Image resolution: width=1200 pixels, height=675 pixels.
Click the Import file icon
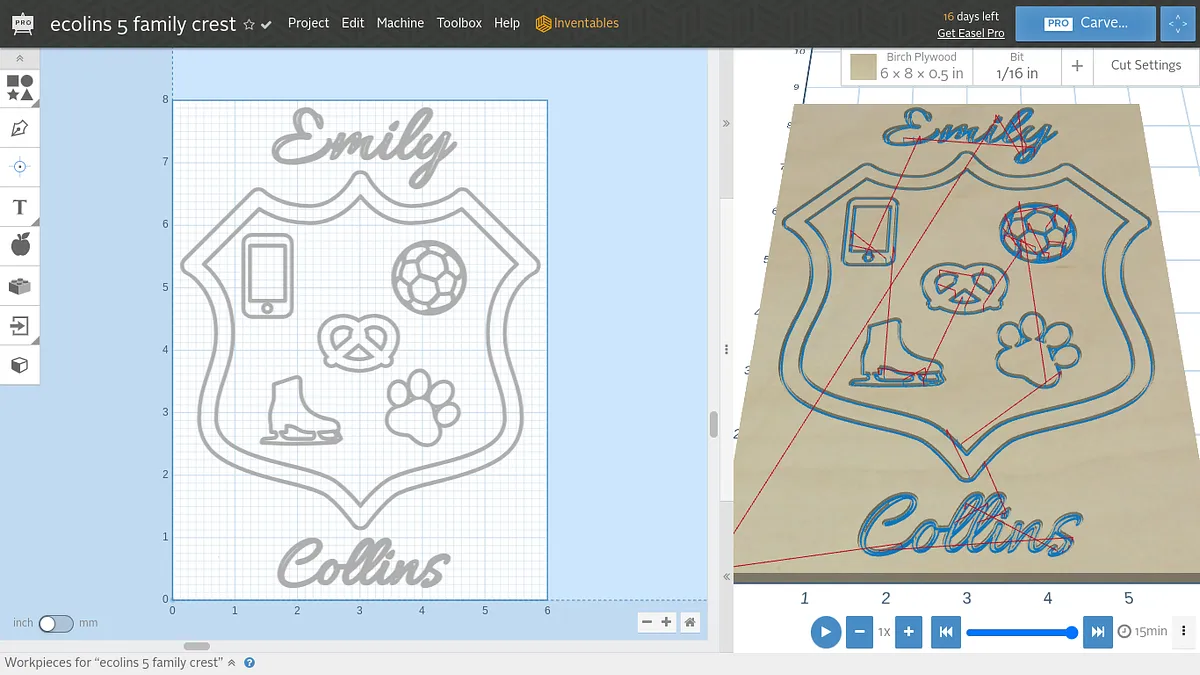pyautogui.click(x=20, y=325)
